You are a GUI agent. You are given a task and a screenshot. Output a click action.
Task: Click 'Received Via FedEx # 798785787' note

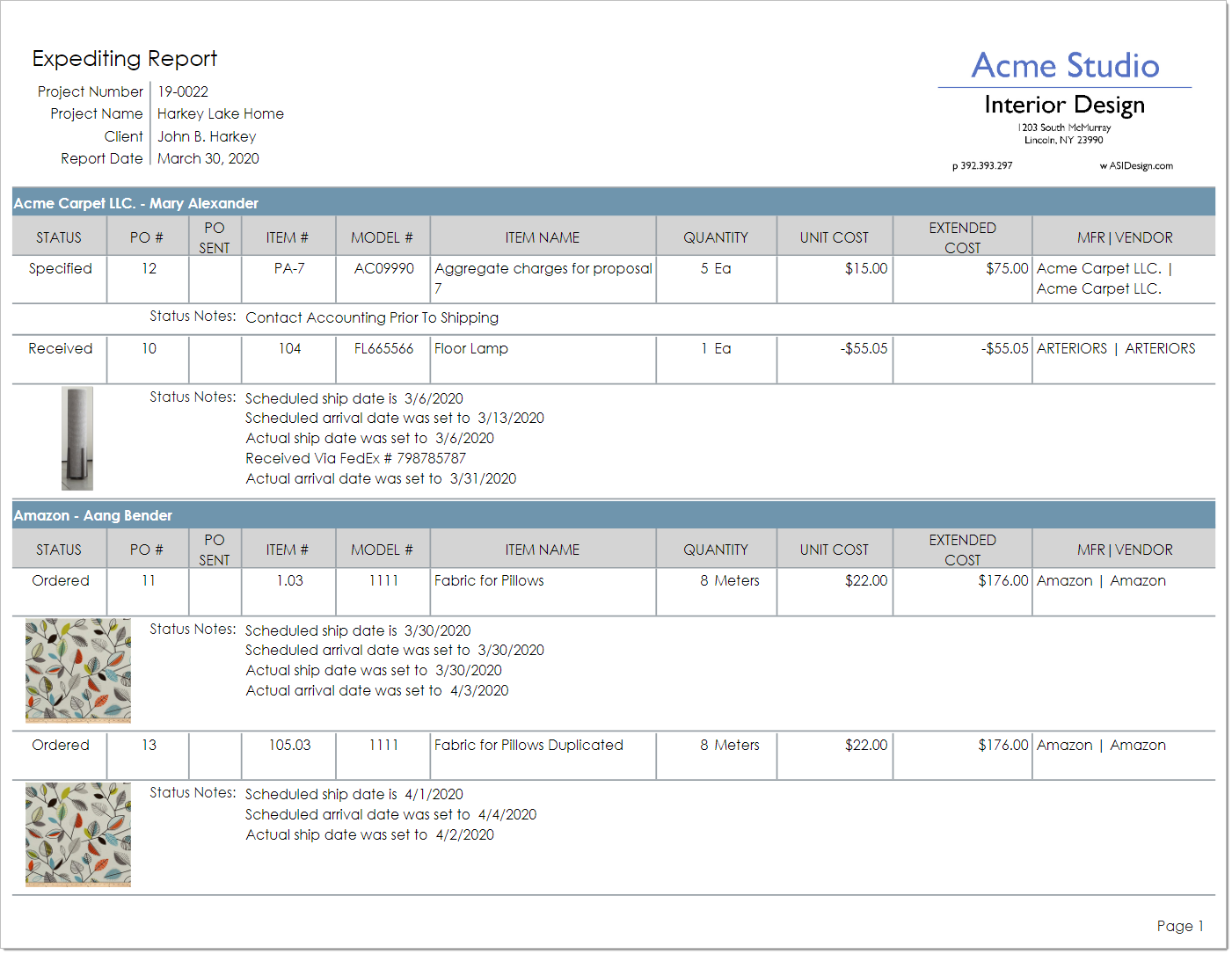coord(355,459)
